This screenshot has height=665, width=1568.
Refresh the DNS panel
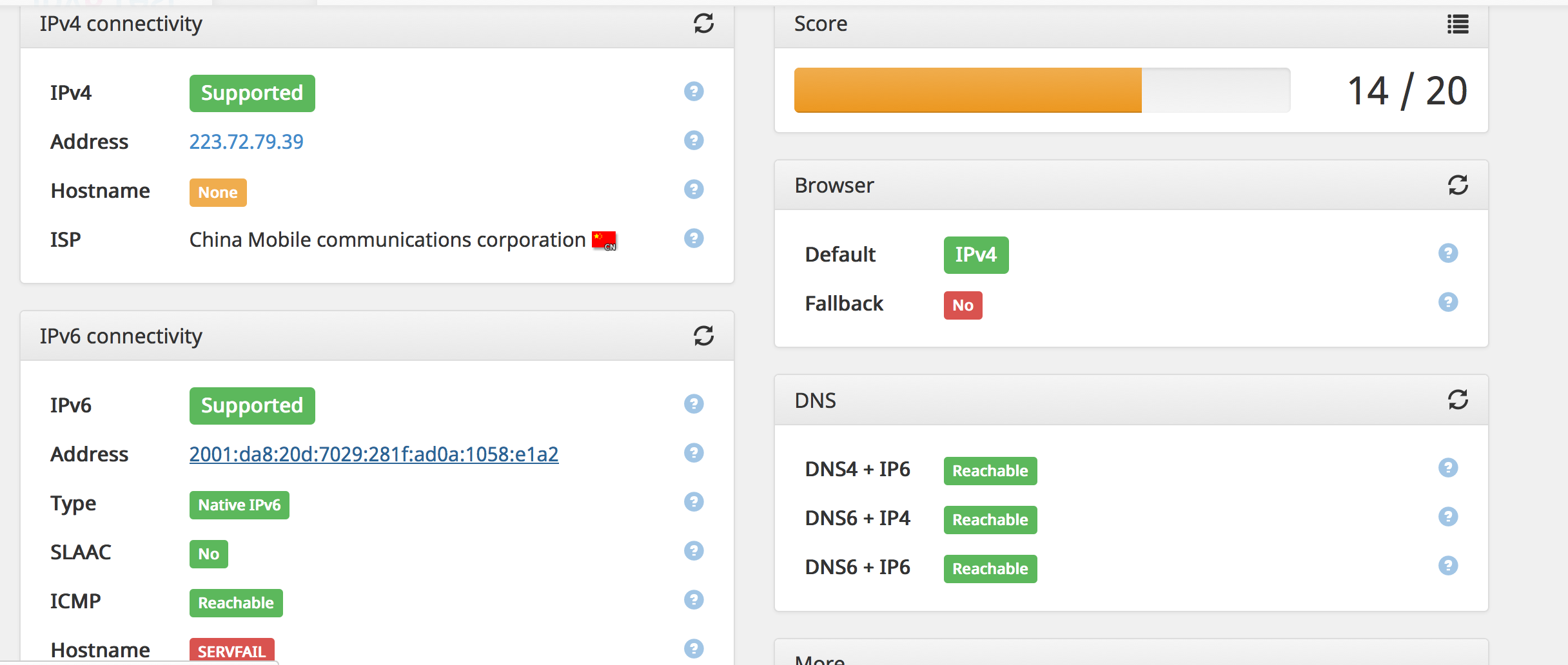pyautogui.click(x=1458, y=400)
